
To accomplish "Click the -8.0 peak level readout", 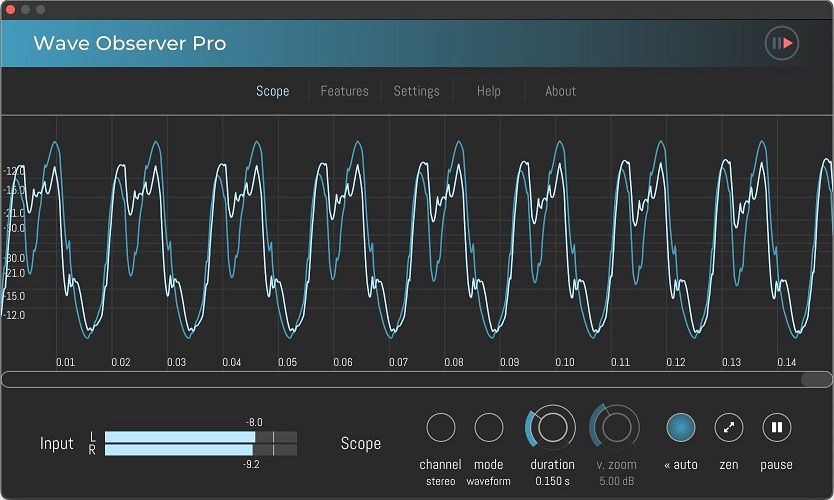I will [x=254, y=422].
